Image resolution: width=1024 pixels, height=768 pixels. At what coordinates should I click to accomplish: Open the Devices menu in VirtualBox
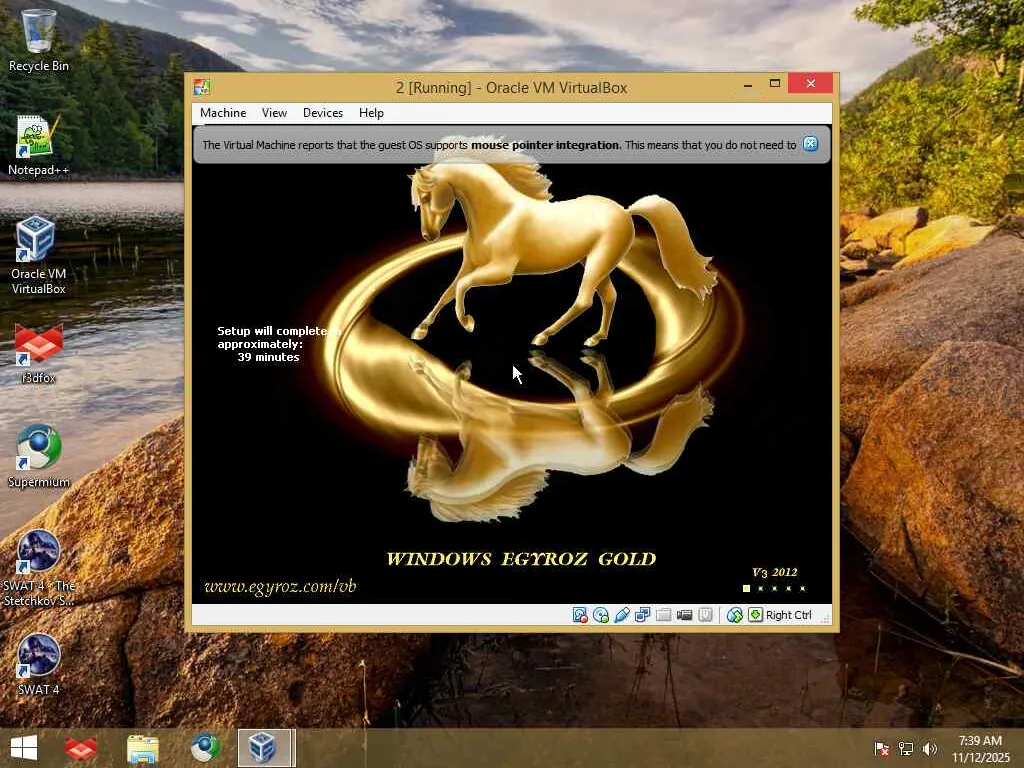coord(323,113)
